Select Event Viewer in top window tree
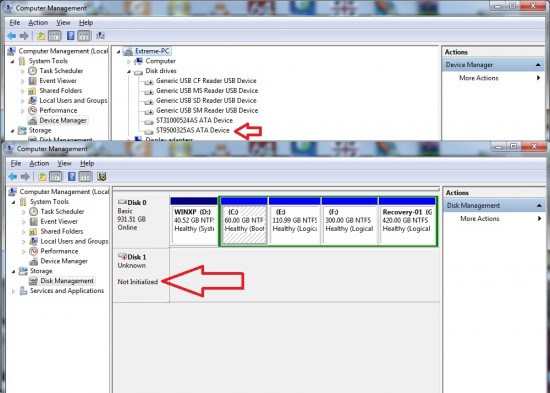550x393 pixels. [58, 81]
